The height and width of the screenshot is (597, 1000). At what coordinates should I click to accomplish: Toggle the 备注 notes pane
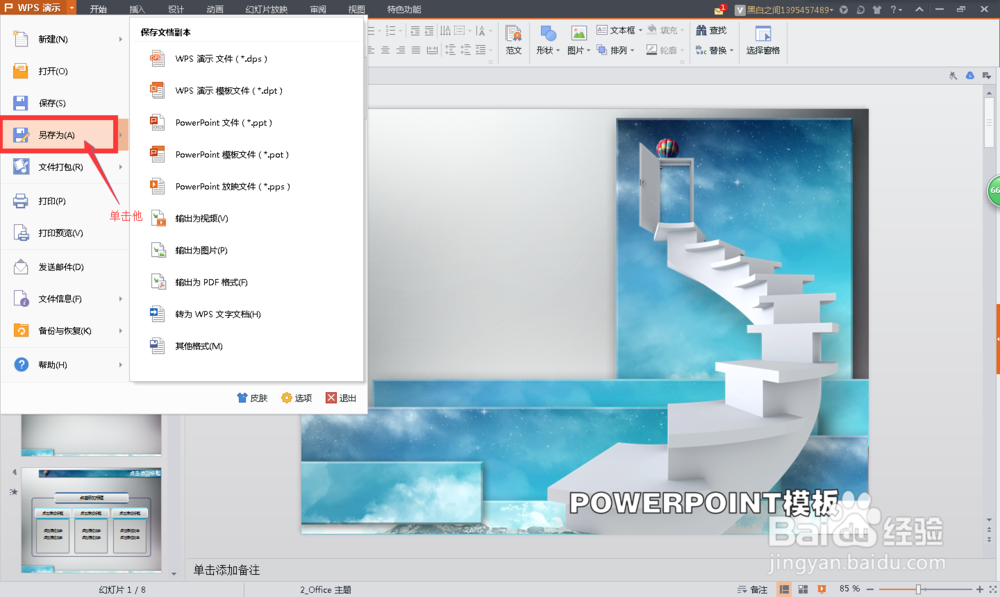753,589
